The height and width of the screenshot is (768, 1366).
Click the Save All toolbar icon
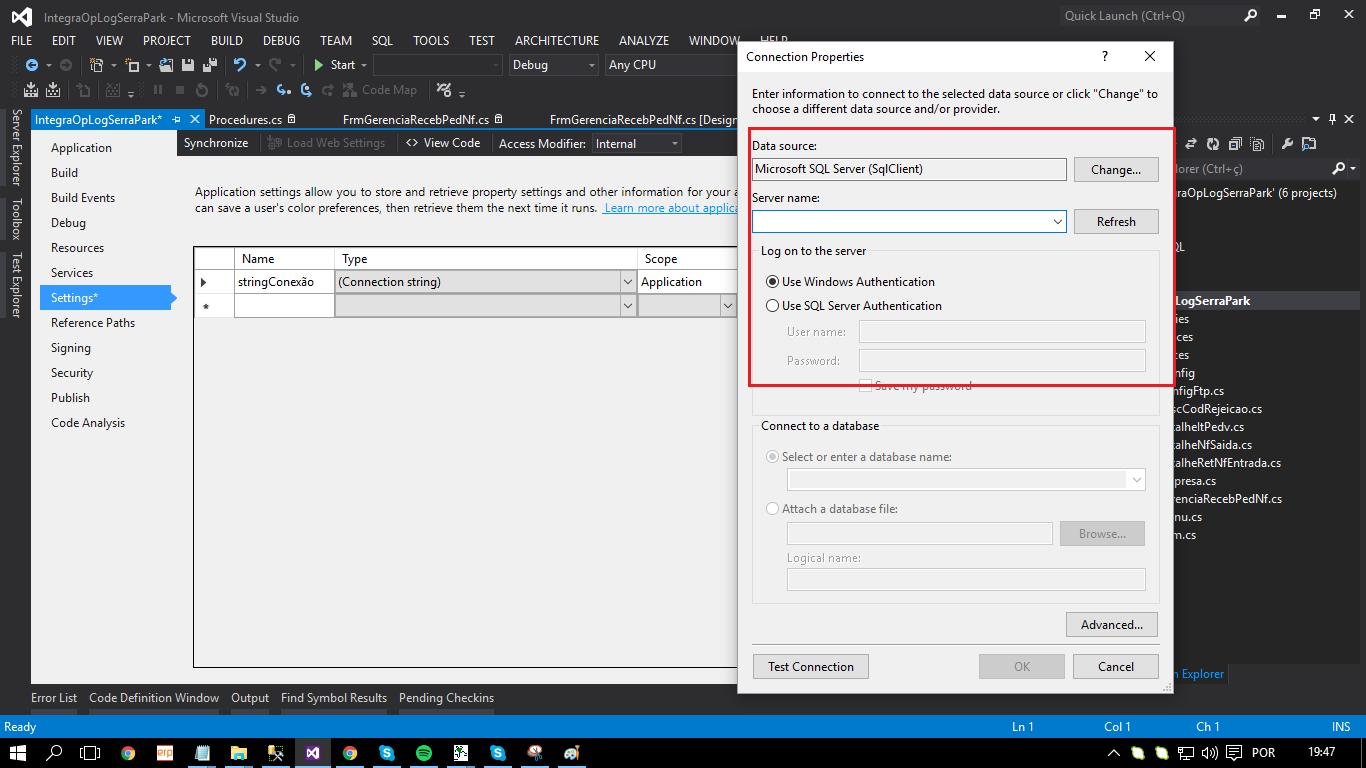[210, 65]
